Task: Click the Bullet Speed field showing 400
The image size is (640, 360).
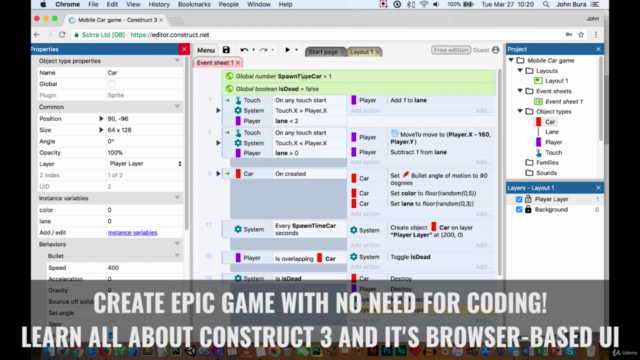Action: click(144, 268)
